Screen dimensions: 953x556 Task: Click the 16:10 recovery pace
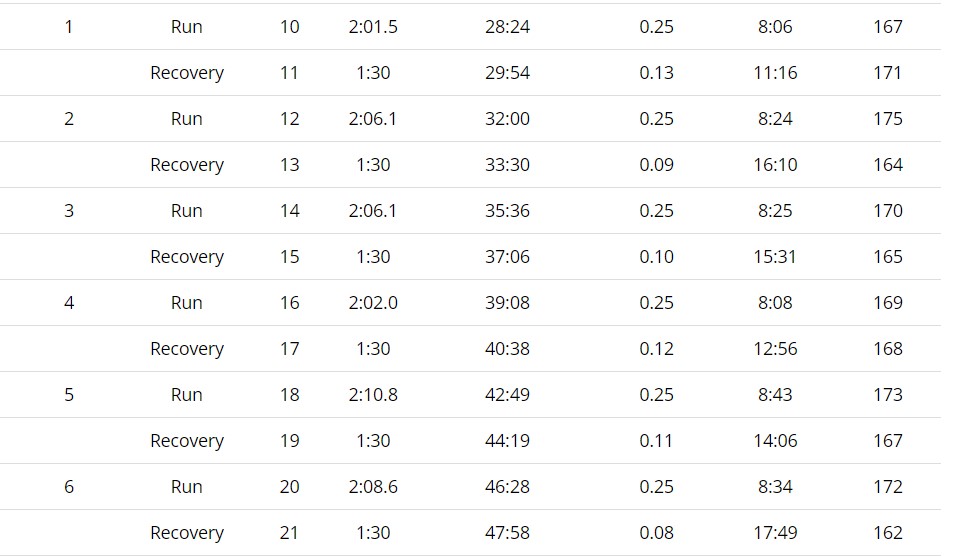coord(775,165)
